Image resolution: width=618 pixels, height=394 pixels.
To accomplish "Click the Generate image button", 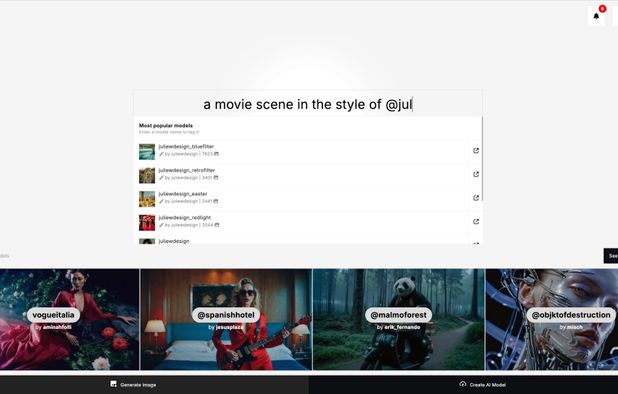I will (x=154, y=385).
